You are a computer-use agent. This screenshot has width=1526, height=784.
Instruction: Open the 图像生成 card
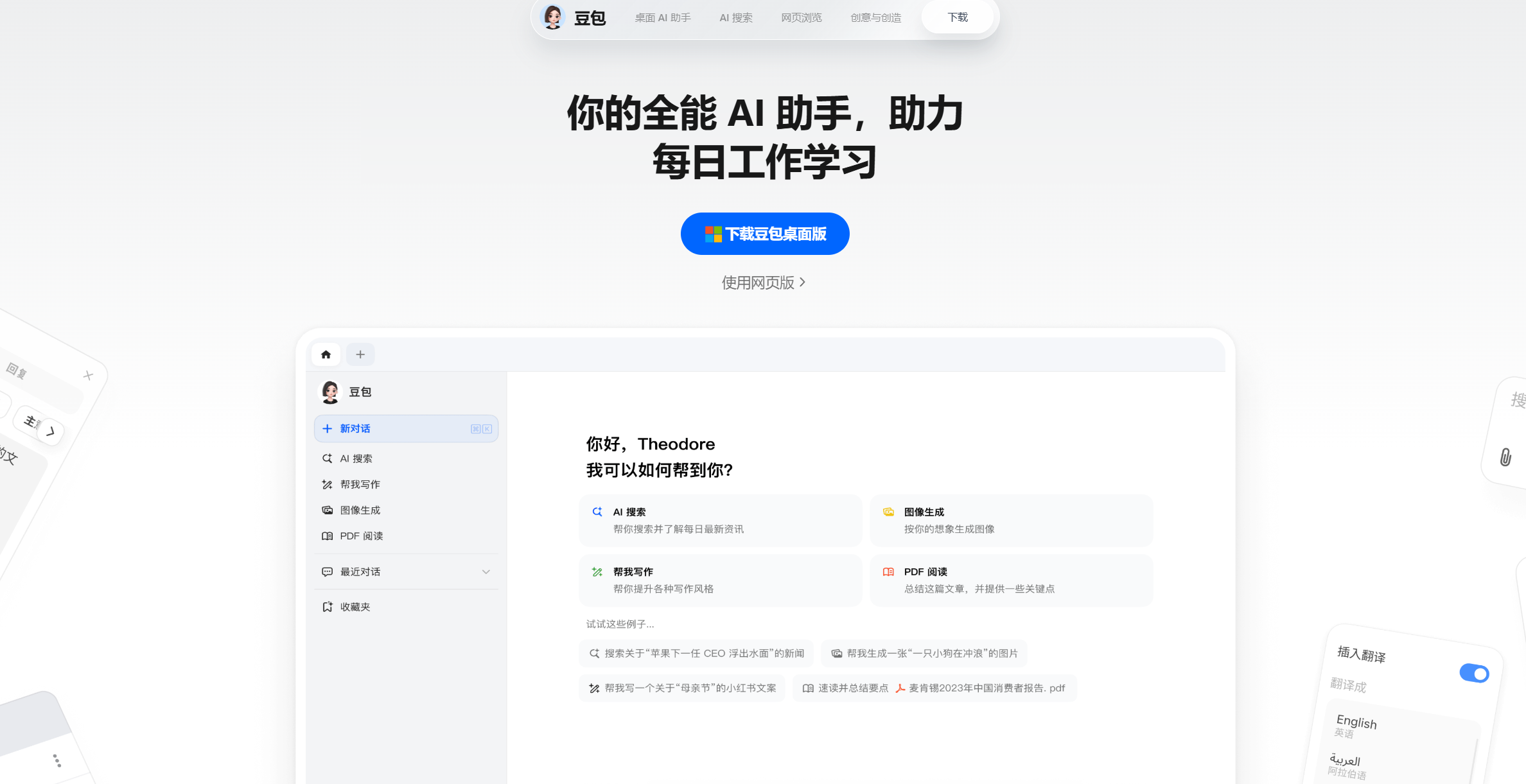click(1011, 520)
